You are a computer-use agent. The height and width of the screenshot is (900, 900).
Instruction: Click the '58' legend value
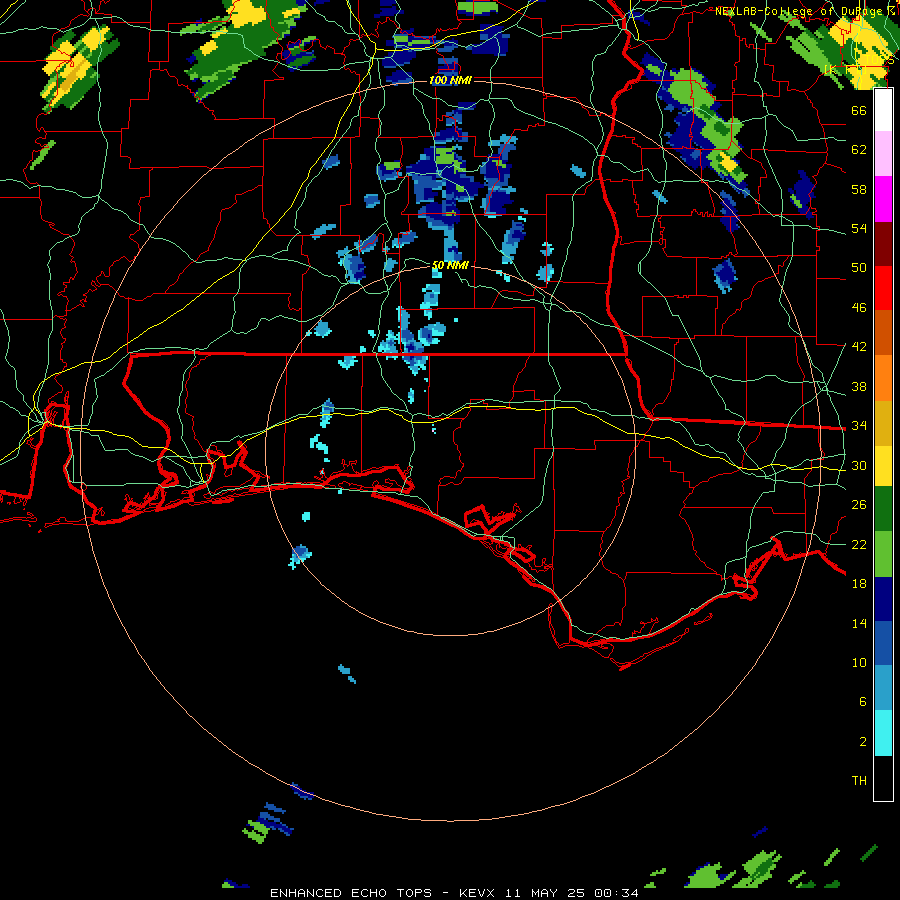point(859,189)
